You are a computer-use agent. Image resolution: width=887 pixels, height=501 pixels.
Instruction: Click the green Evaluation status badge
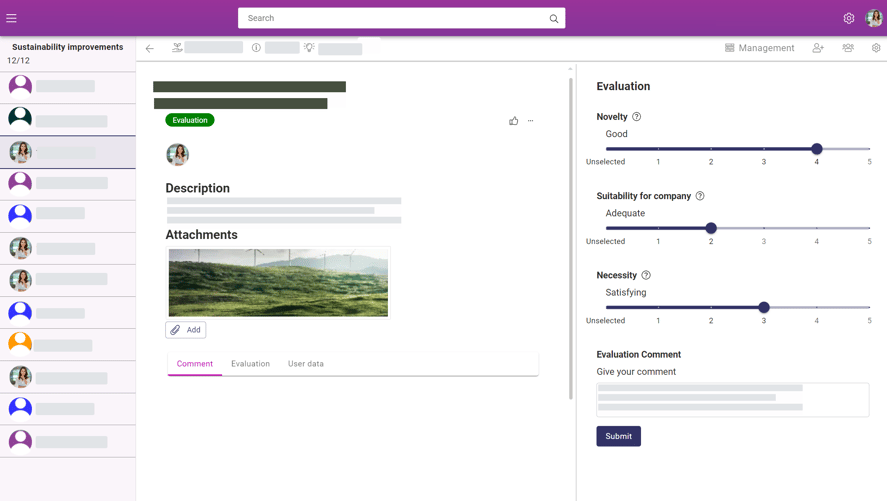[x=190, y=120]
